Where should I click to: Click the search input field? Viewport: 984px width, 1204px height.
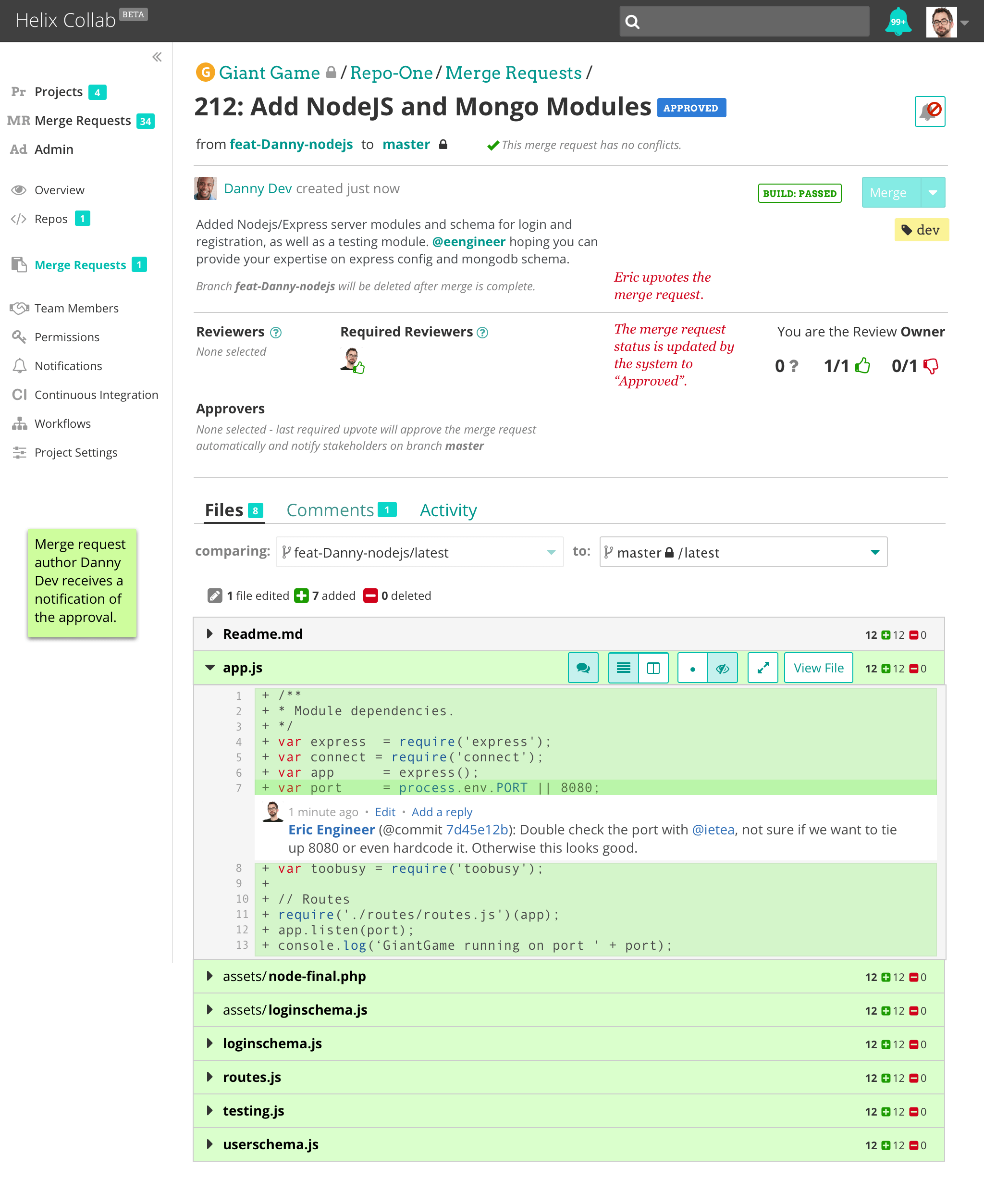pyautogui.click(x=754, y=22)
